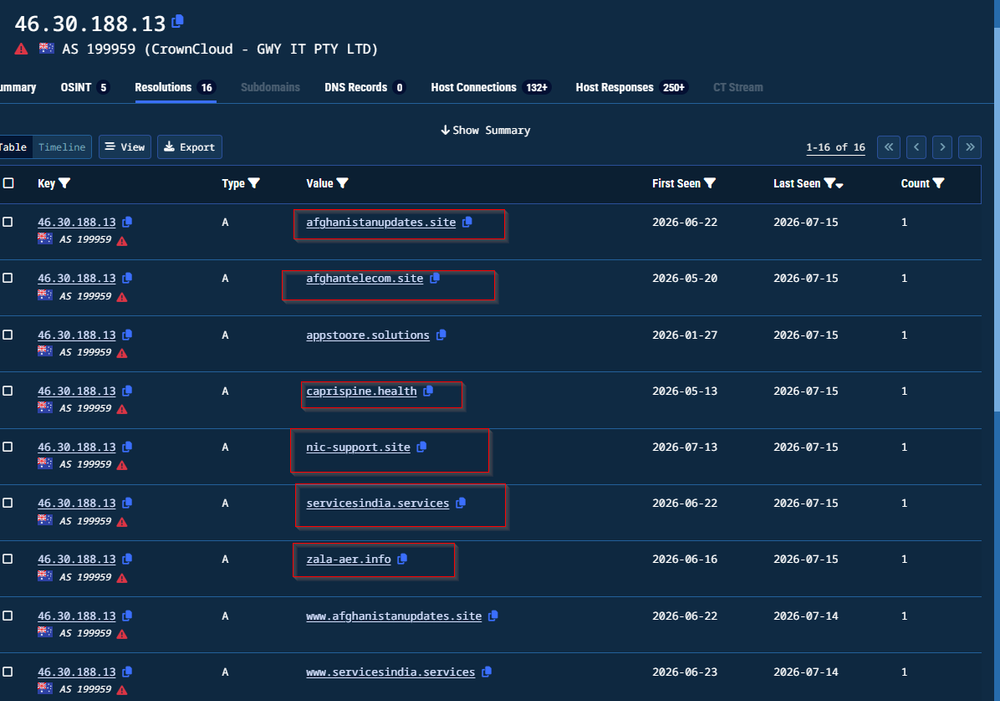Copy appstoore.solutions domain value
The image size is (1000, 701).
[x=441, y=335]
